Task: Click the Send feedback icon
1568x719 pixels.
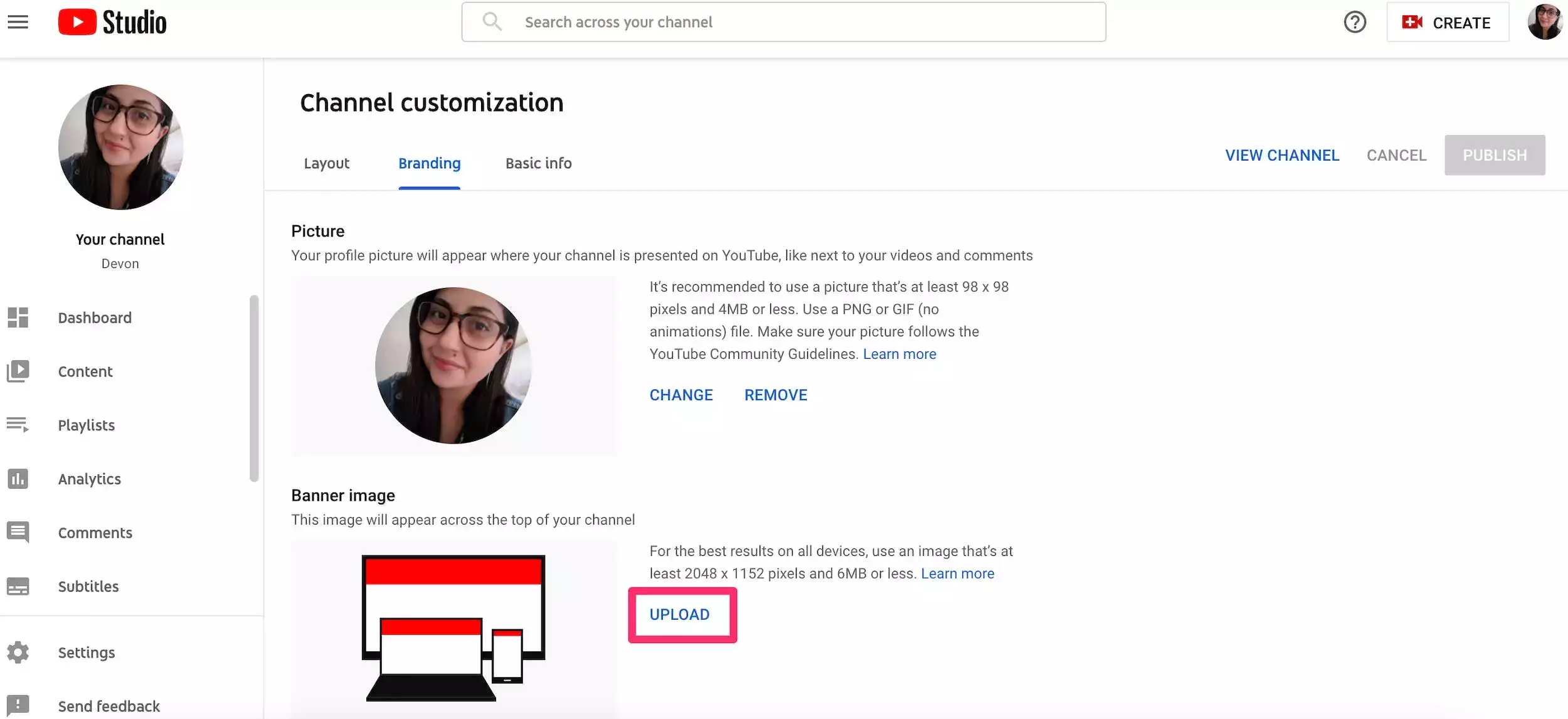Action: [x=18, y=705]
